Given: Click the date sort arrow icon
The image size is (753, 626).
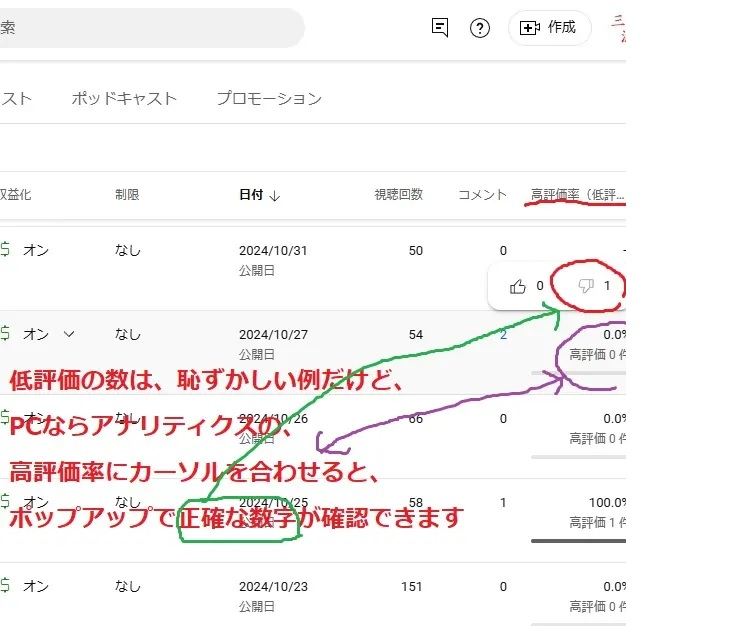Looking at the screenshot, I should click(x=275, y=195).
